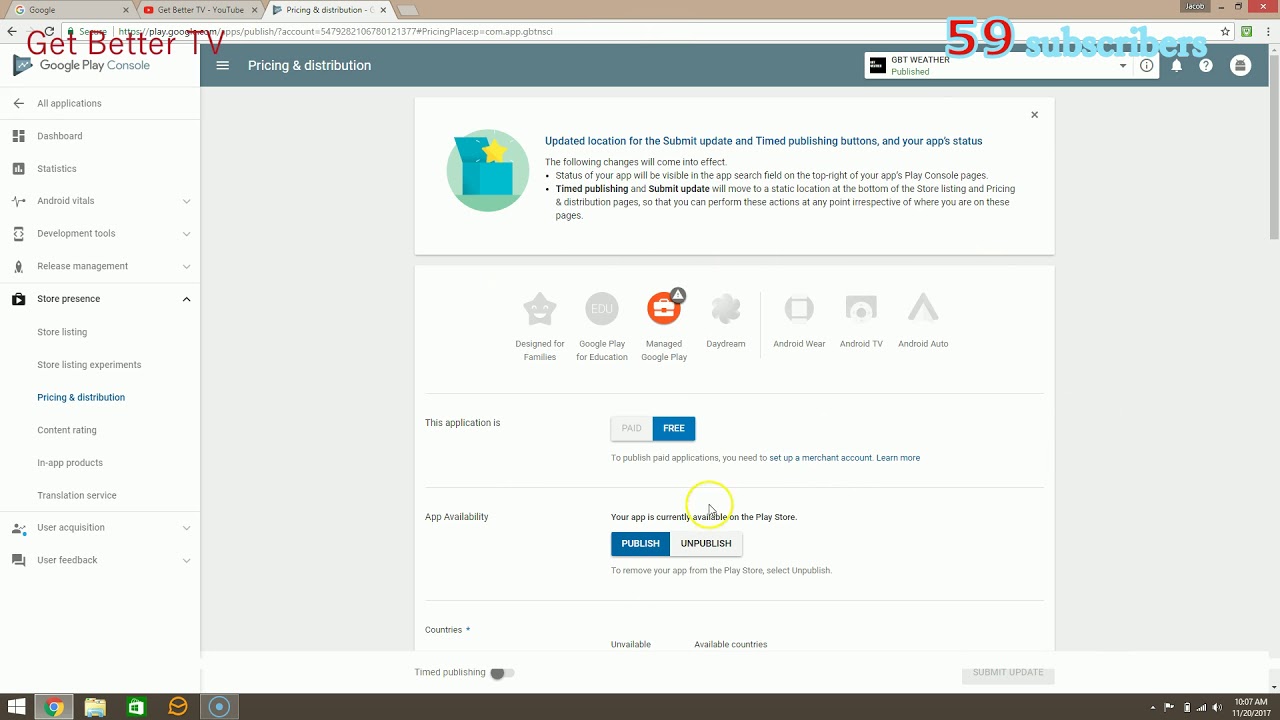
Task: Select the FREE pricing option
Action: pyautogui.click(x=674, y=428)
